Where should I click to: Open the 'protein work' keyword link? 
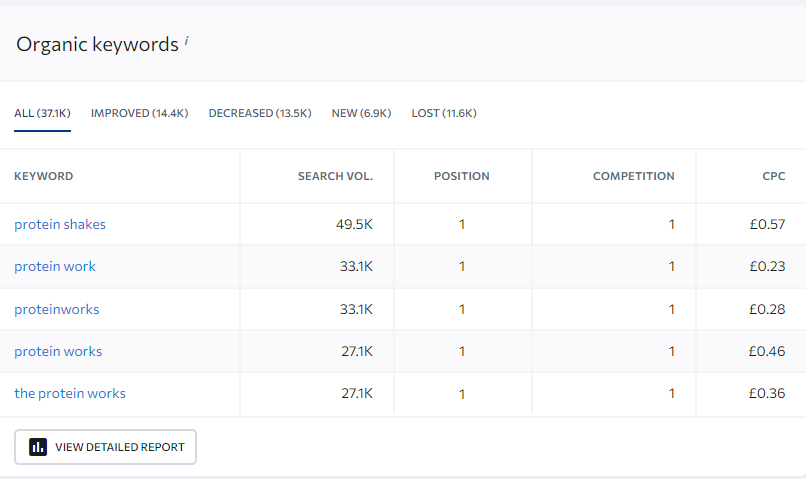(x=55, y=267)
